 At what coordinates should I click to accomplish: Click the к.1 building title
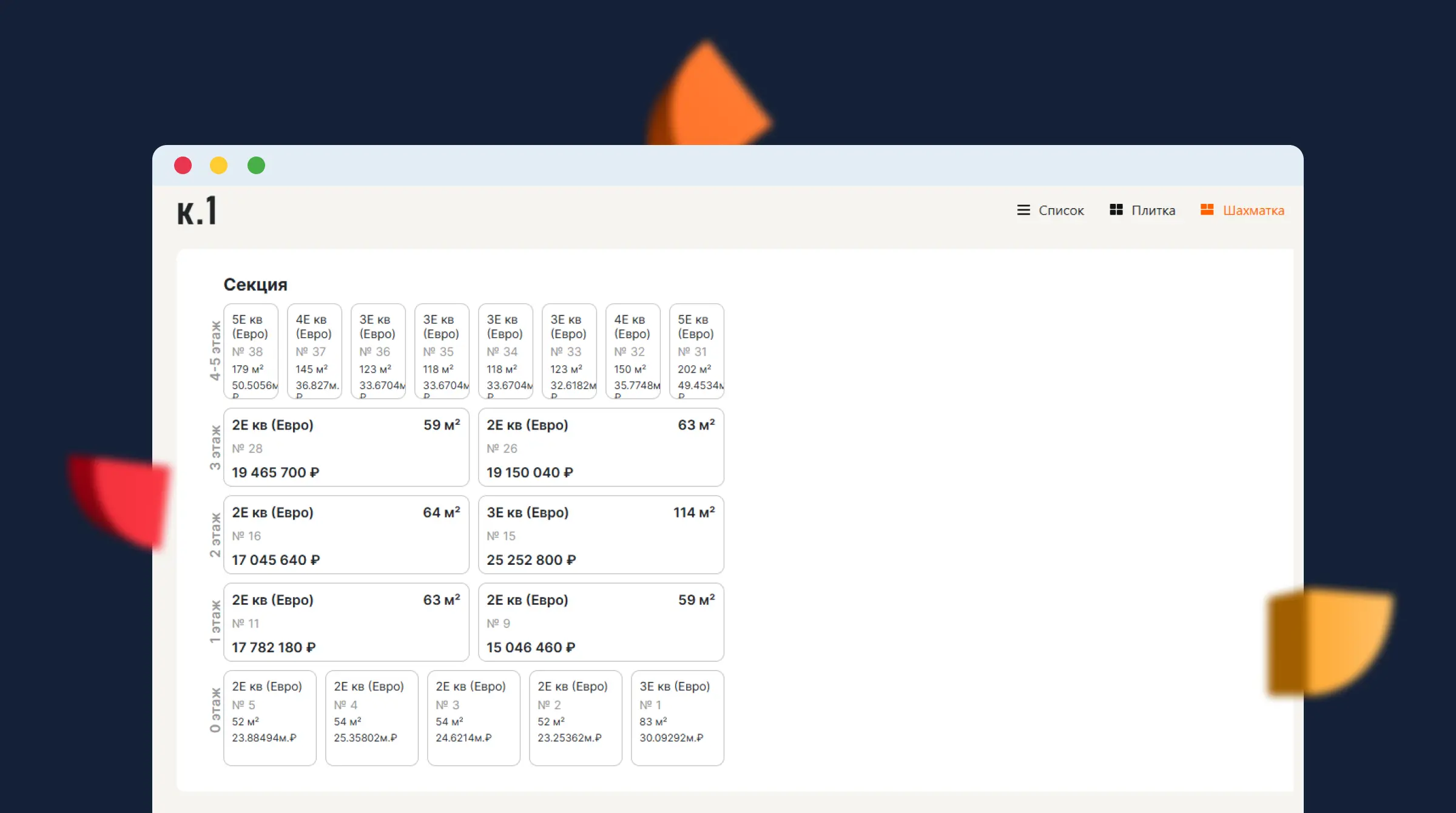197,211
